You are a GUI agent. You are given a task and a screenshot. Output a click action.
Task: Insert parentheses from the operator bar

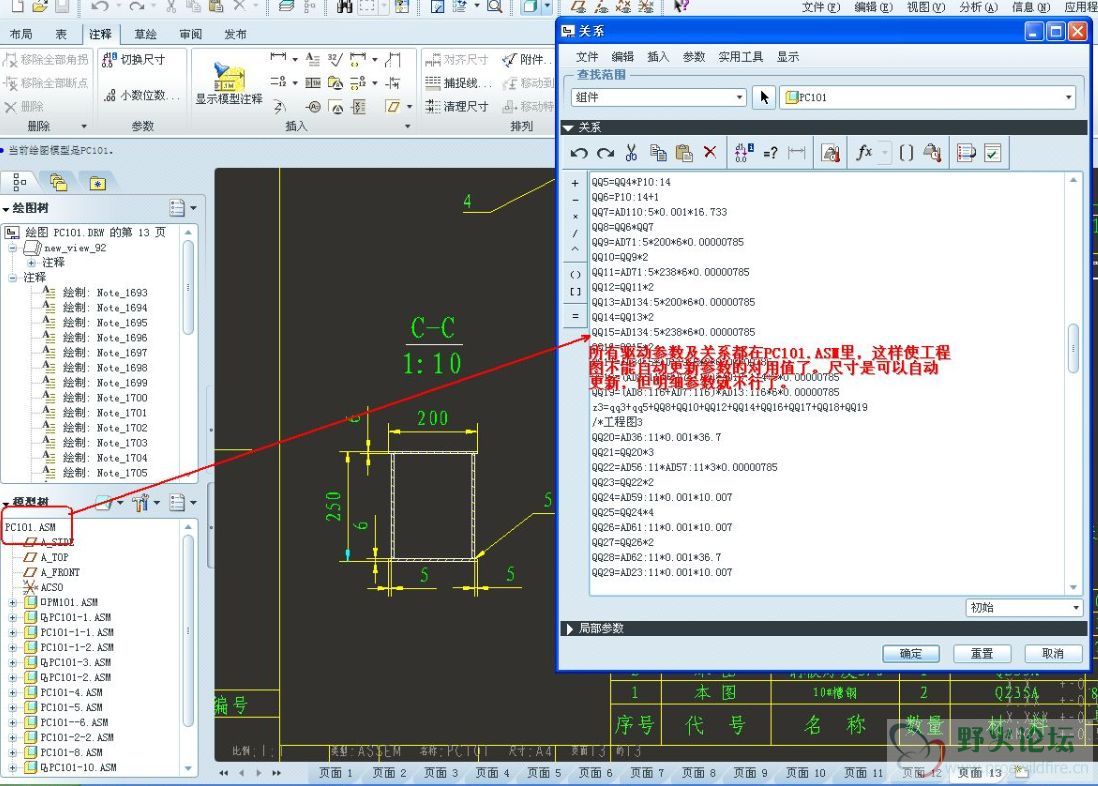[575, 275]
